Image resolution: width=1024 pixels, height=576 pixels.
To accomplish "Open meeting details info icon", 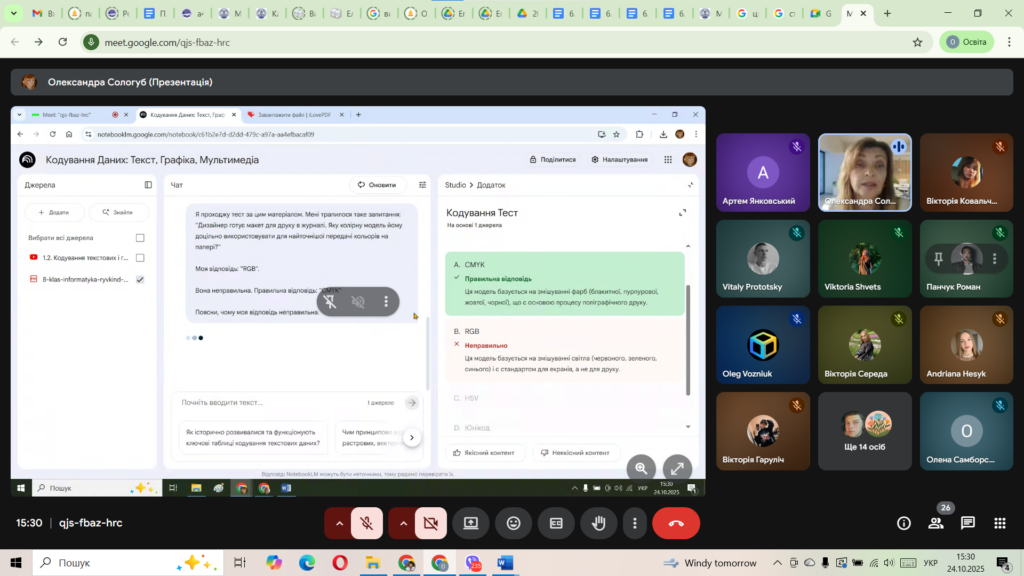I will click(x=904, y=523).
